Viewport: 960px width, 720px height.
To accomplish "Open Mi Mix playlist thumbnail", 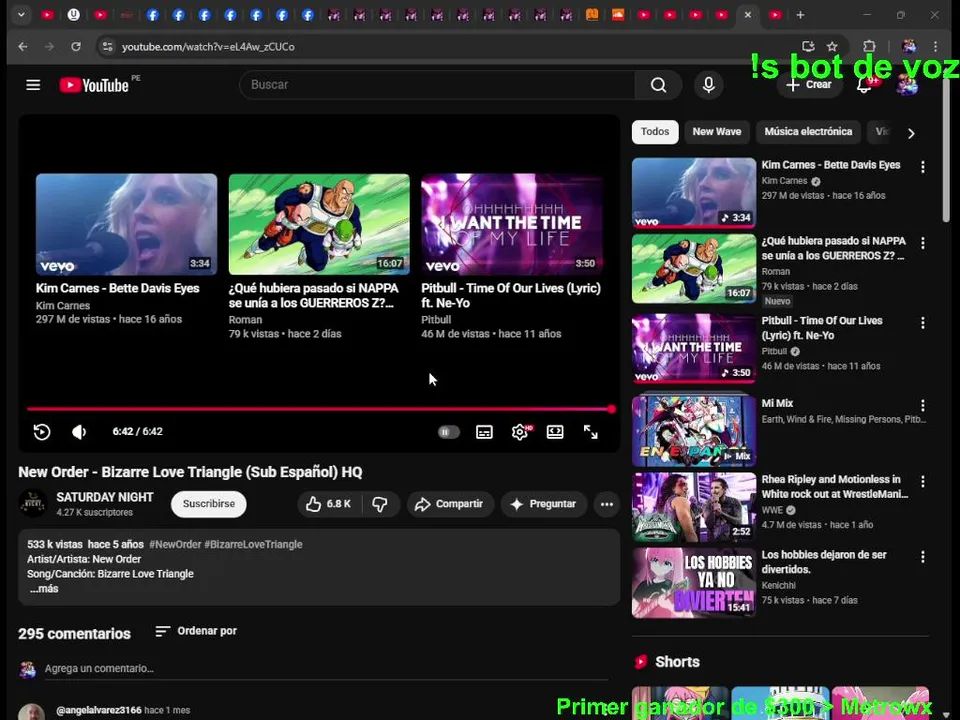I will 694,430.
